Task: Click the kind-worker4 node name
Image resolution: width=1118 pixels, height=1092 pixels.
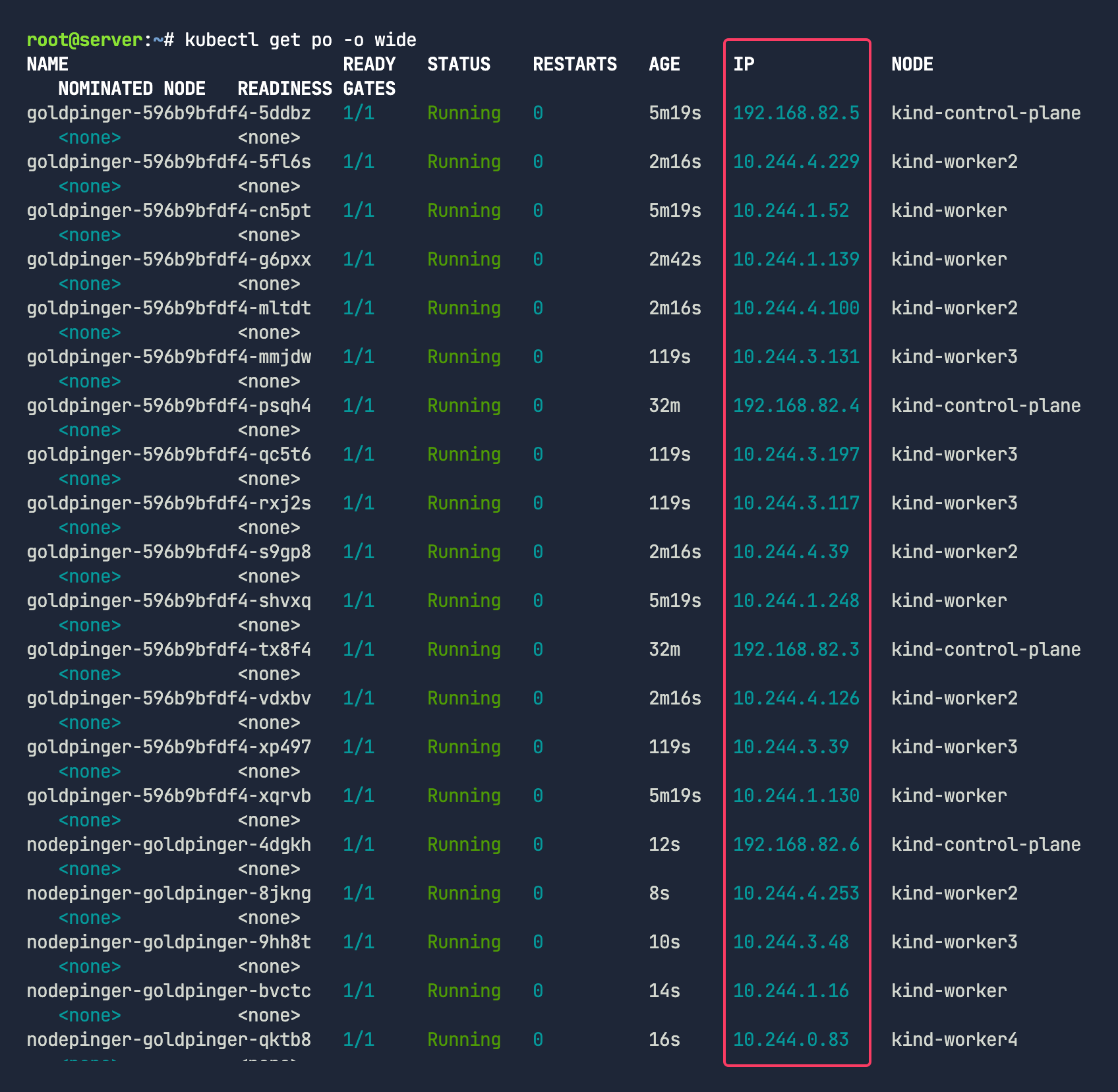Action: pyautogui.click(x=954, y=1040)
